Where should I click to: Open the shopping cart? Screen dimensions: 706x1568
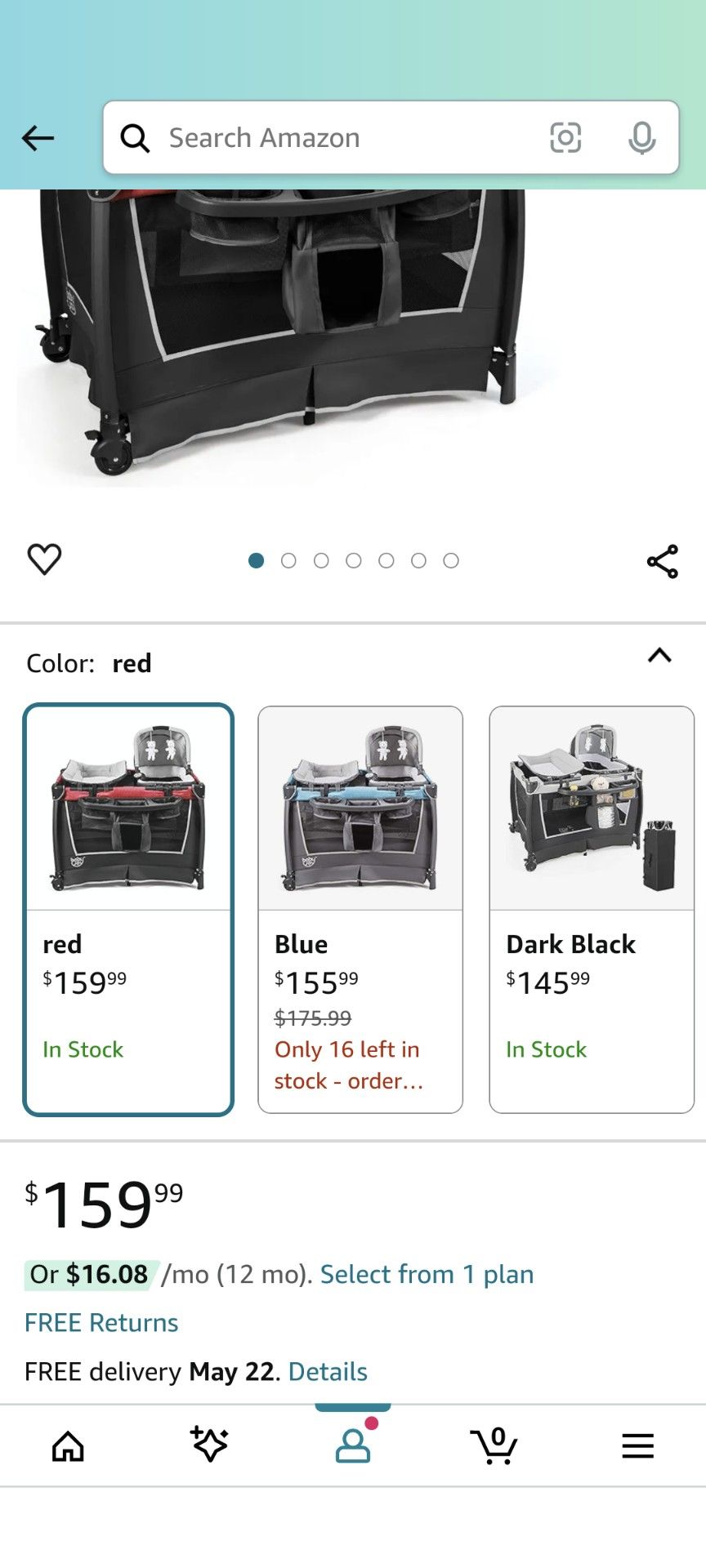tap(494, 1445)
